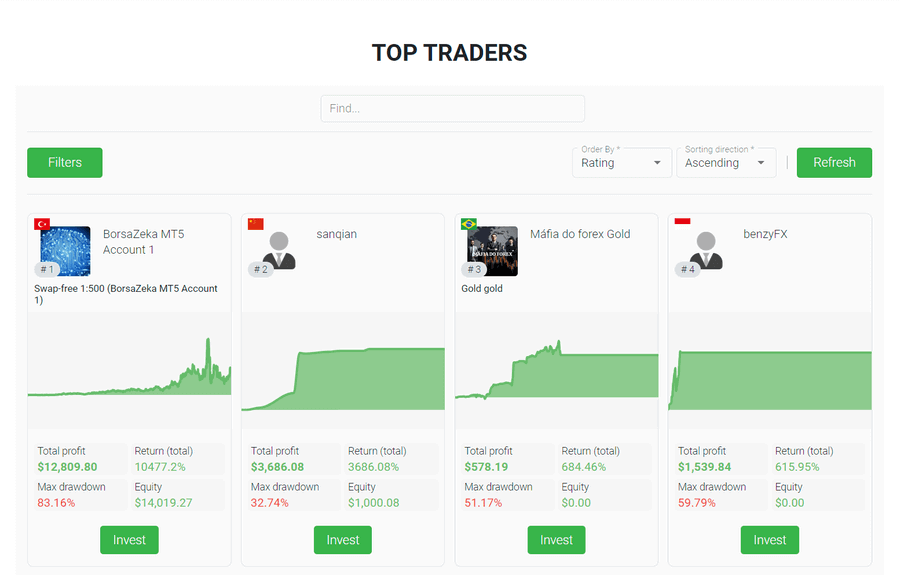
Task: Click the #3 rank badge
Action: [x=474, y=269]
